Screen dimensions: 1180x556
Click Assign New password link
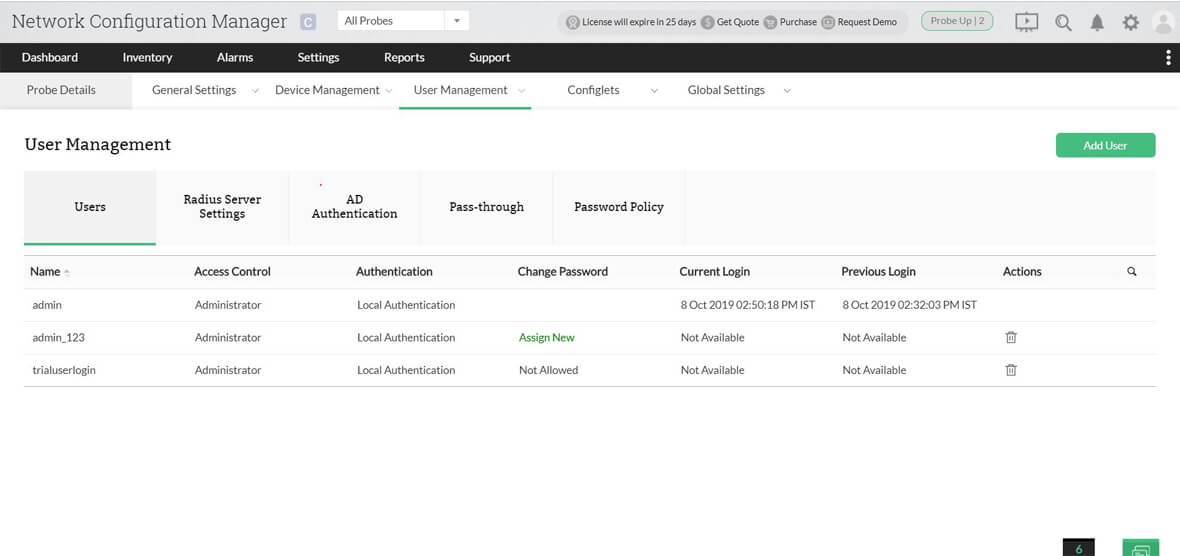(x=546, y=338)
